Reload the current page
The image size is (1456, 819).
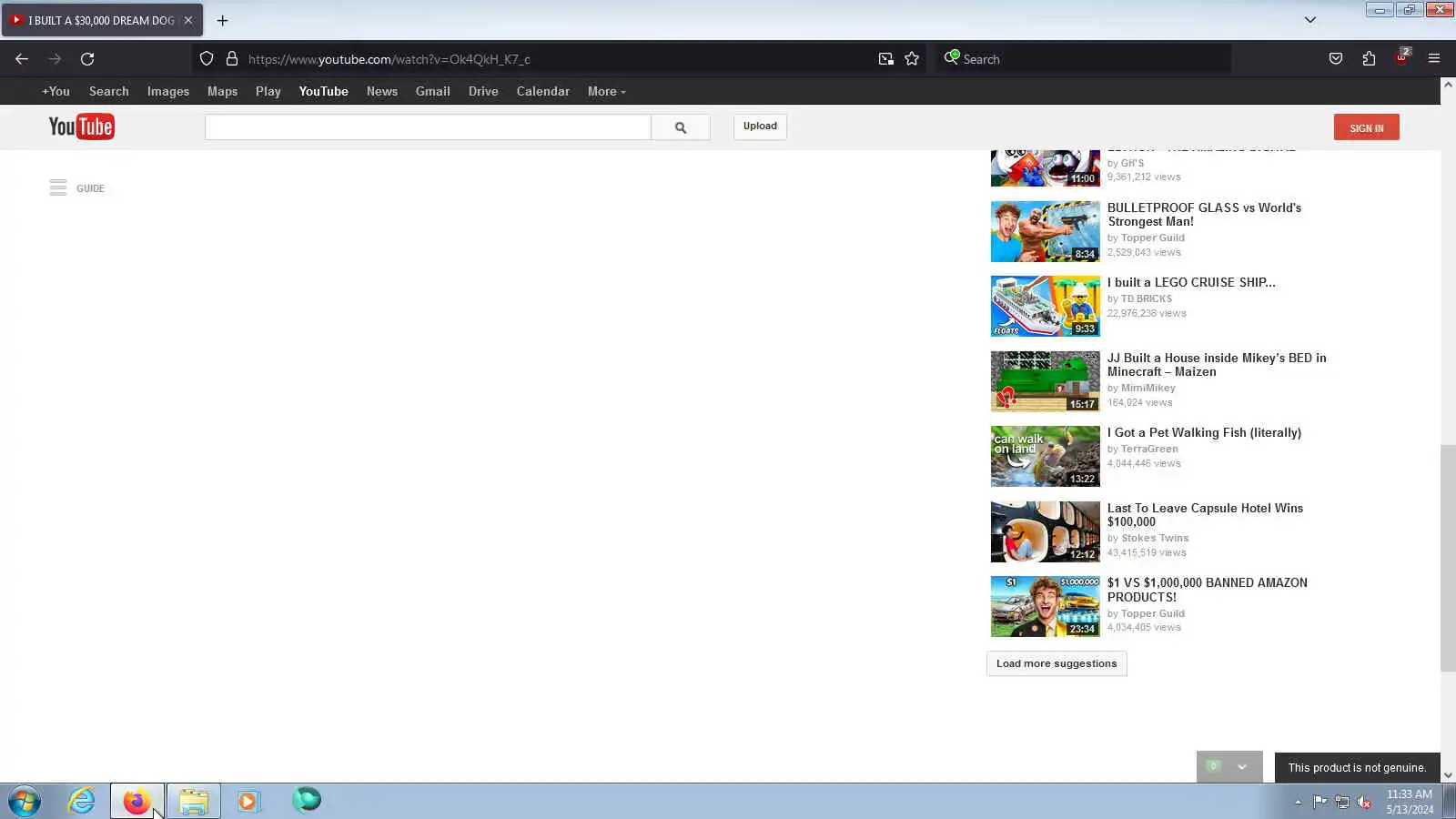(x=87, y=59)
